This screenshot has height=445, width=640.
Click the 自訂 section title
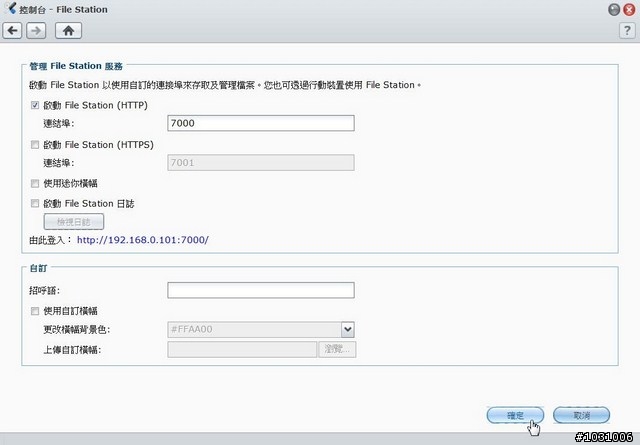point(38,268)
